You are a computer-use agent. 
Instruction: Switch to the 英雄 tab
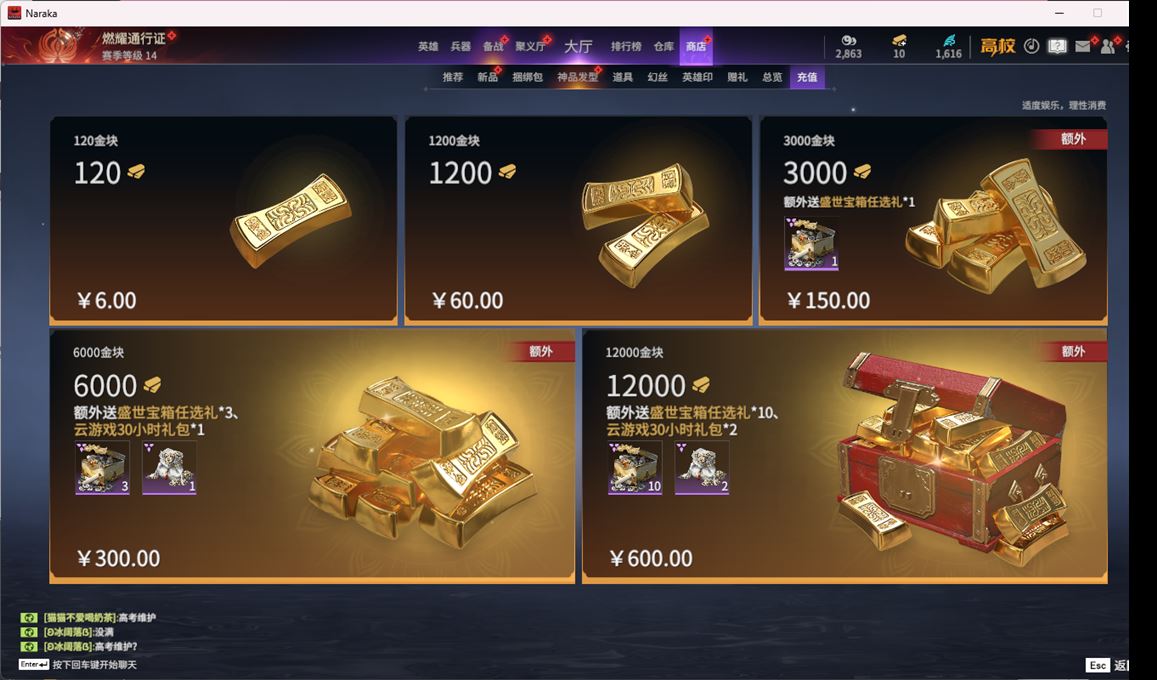[x=428, y=46]
